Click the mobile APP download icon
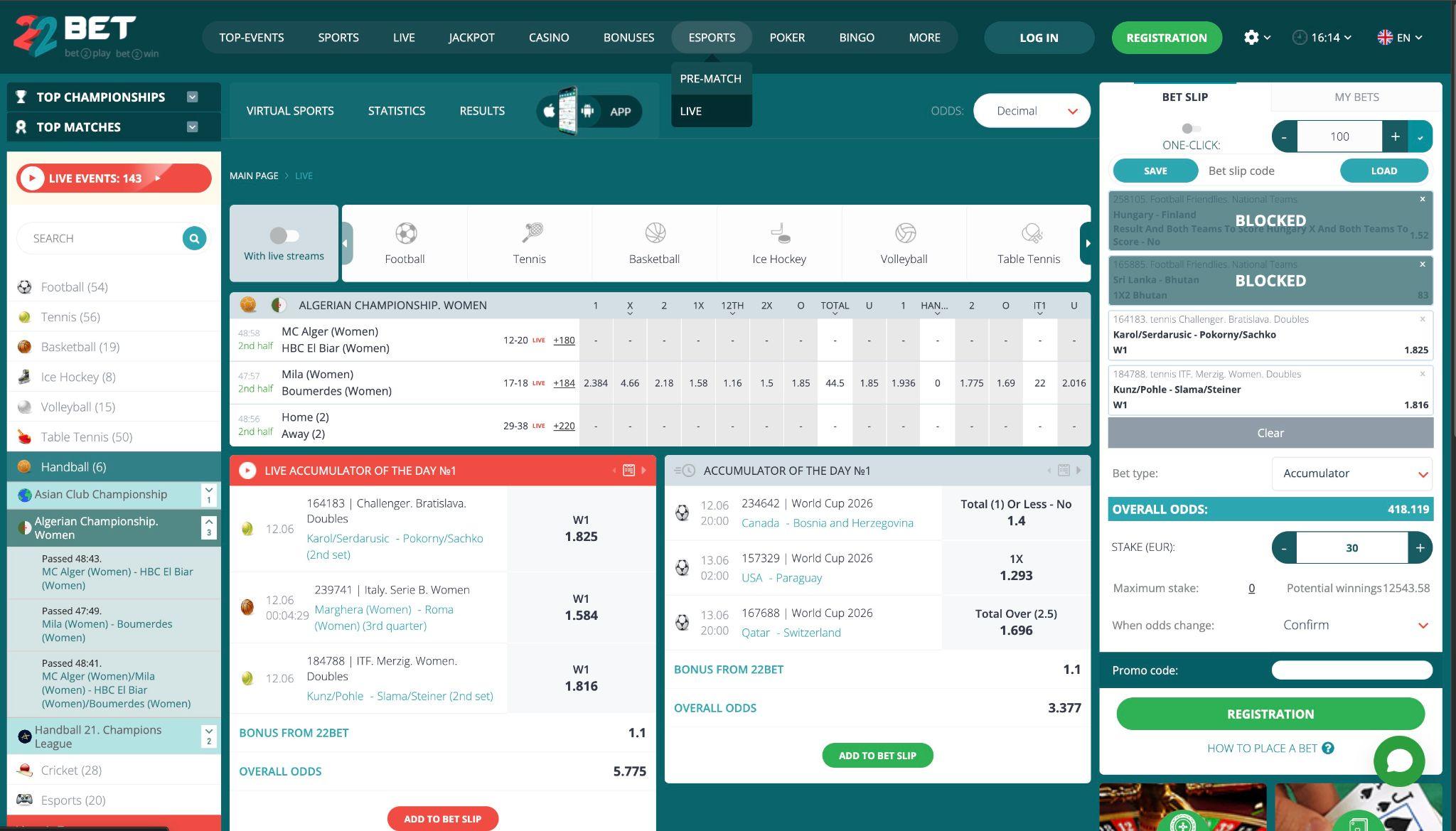Screen dimensions: 1456x831 pos(589,111)
